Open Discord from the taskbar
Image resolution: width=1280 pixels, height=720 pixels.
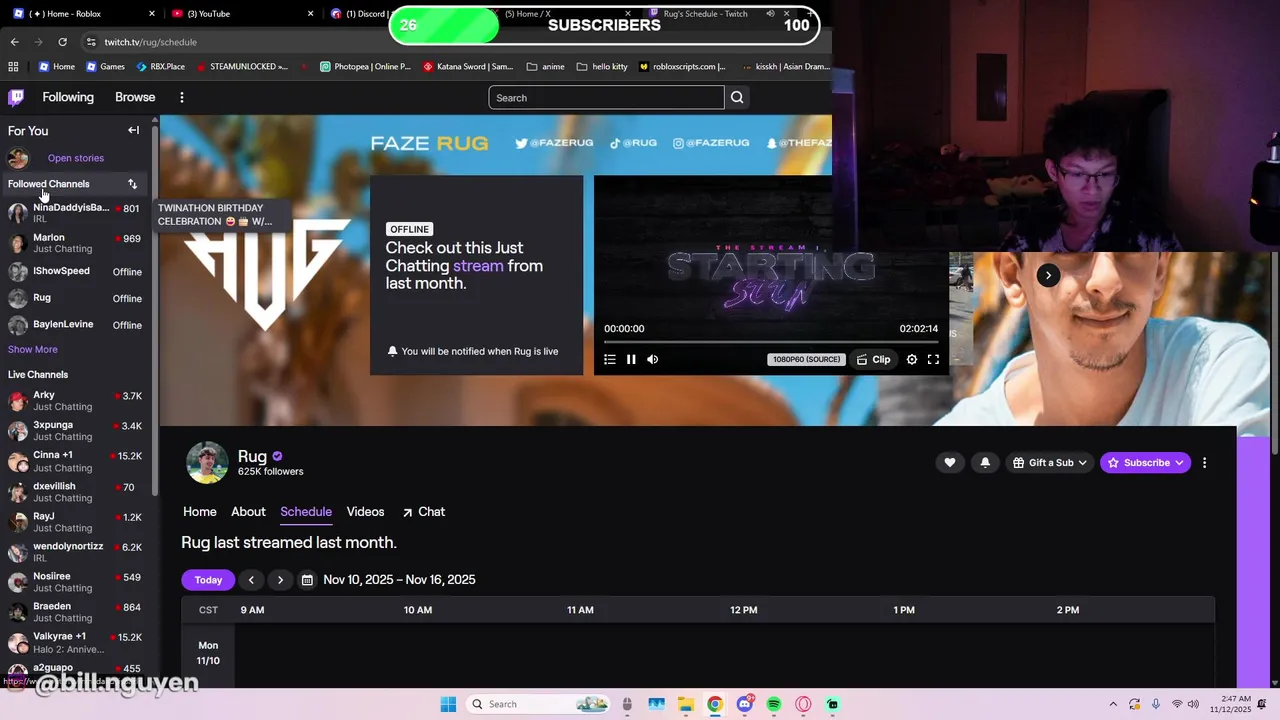tap(744, 704)
